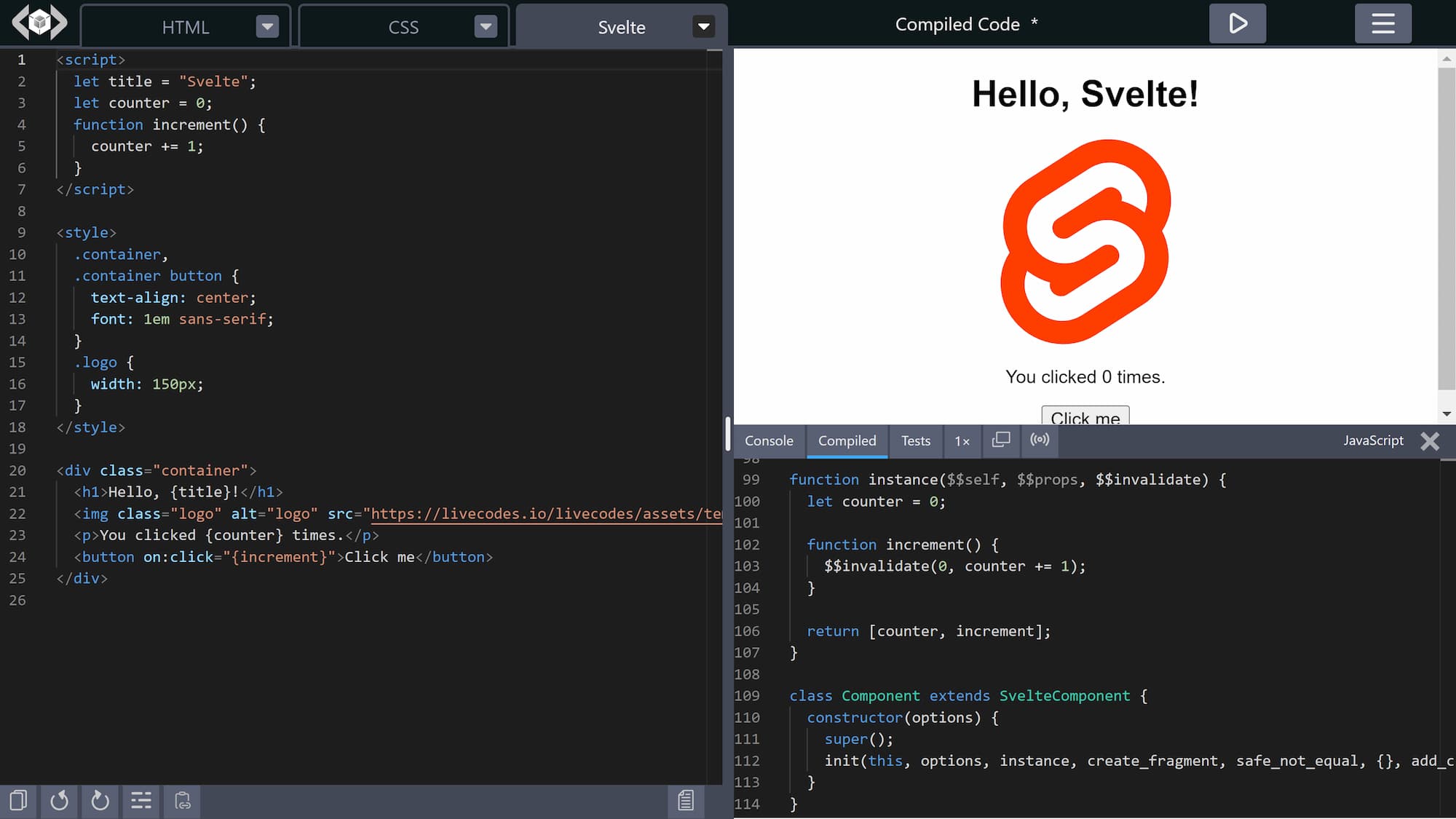This screenshot has height=819, width=1456.
Task: Open the result in a new window
Action: (x=1001, y=440)
